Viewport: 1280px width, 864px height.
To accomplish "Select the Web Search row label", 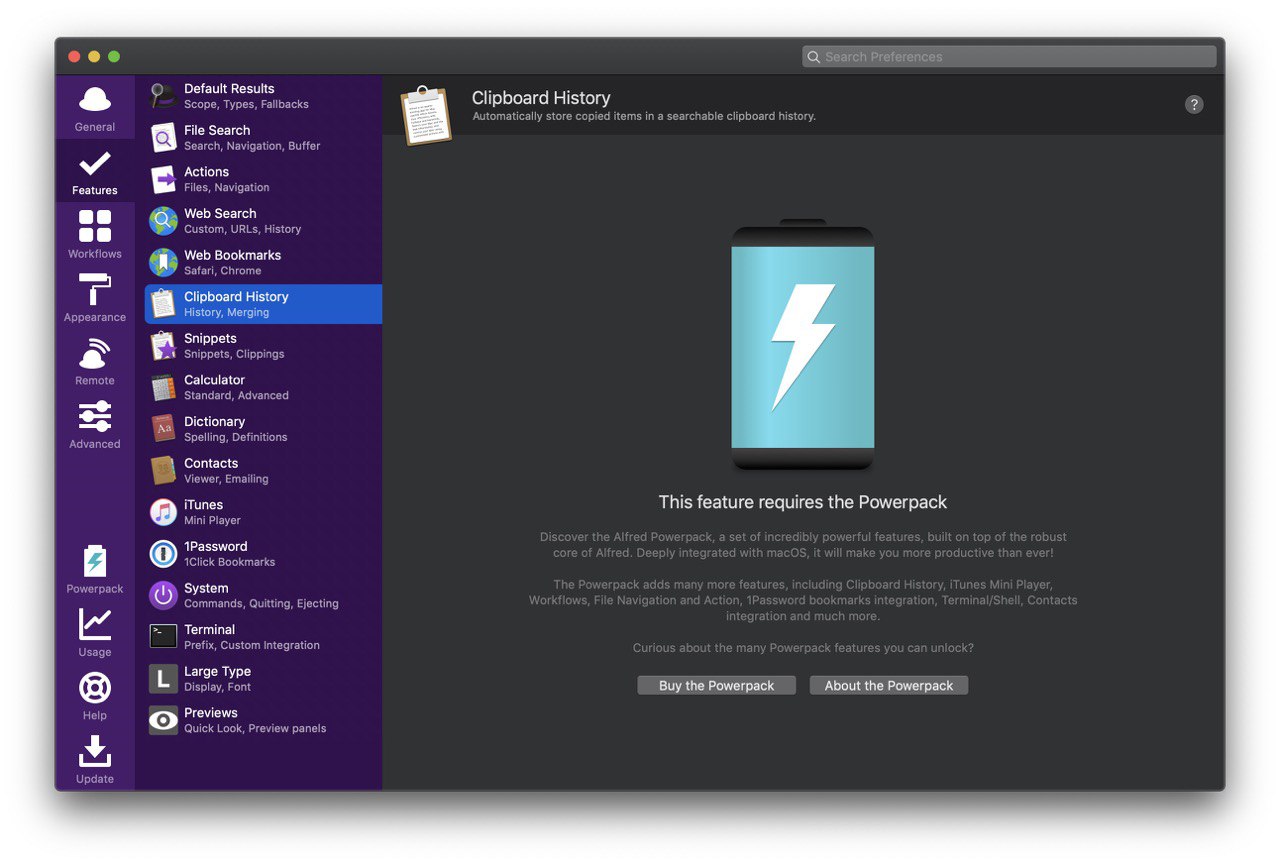I will pyautogui.click(x=220, y=214).
